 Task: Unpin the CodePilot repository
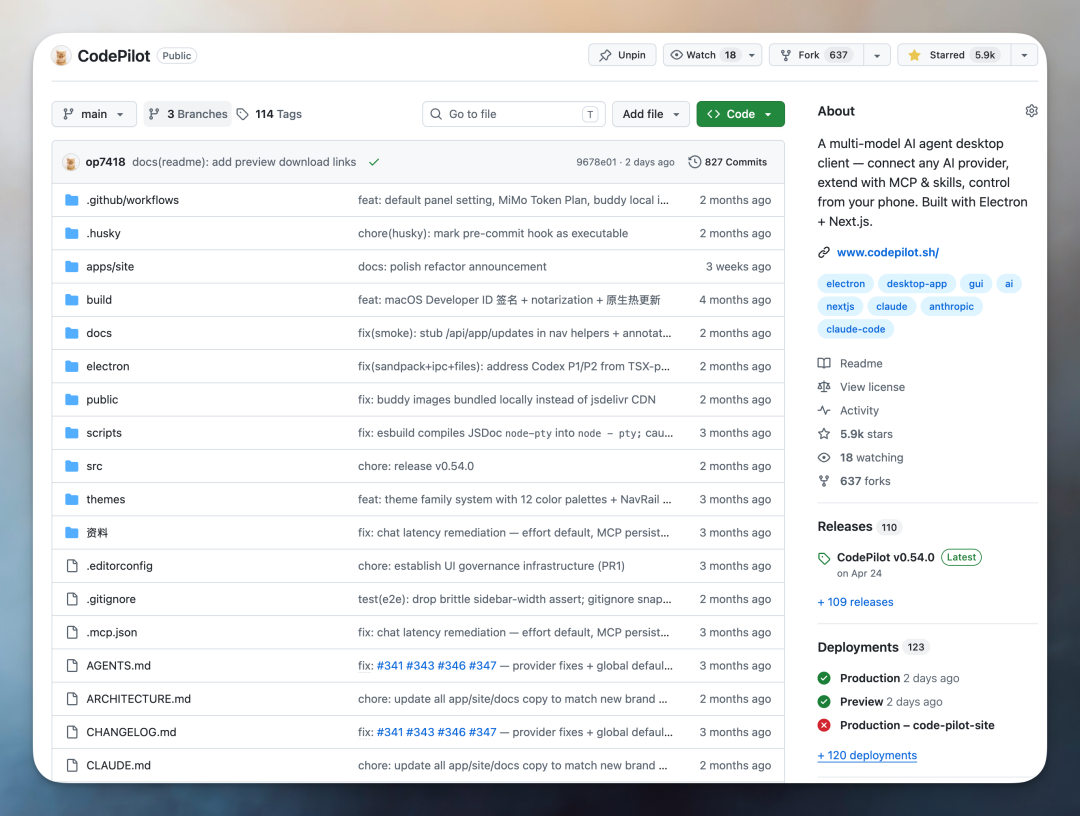pyautogui.click(x=622, y=55)
